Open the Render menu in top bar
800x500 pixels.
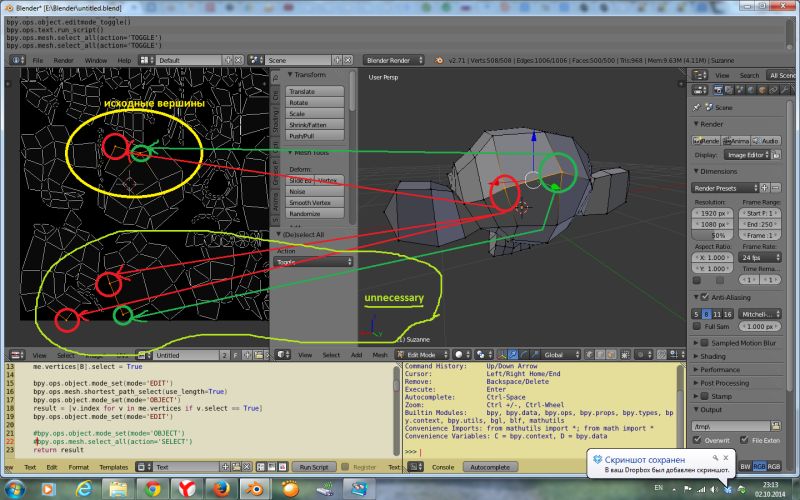point(63,60)
